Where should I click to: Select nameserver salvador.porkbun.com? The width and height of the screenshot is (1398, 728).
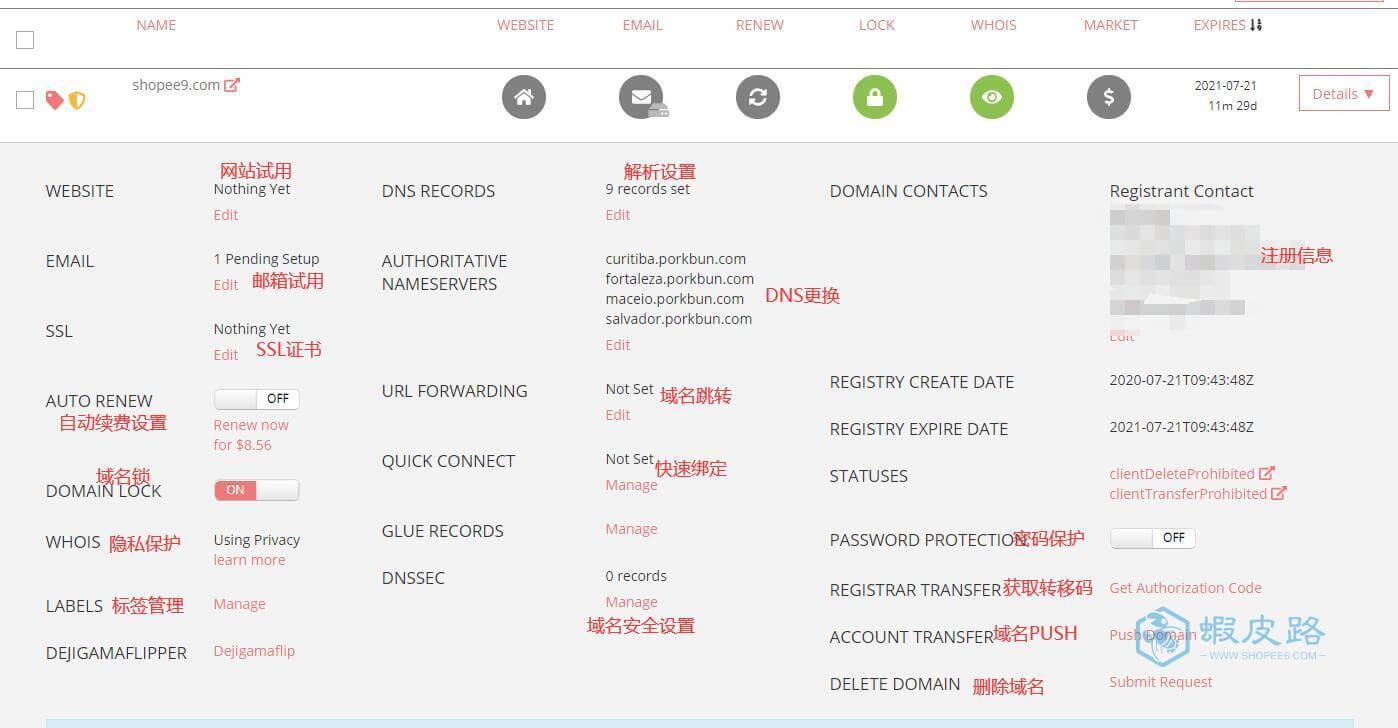[679, 319]
